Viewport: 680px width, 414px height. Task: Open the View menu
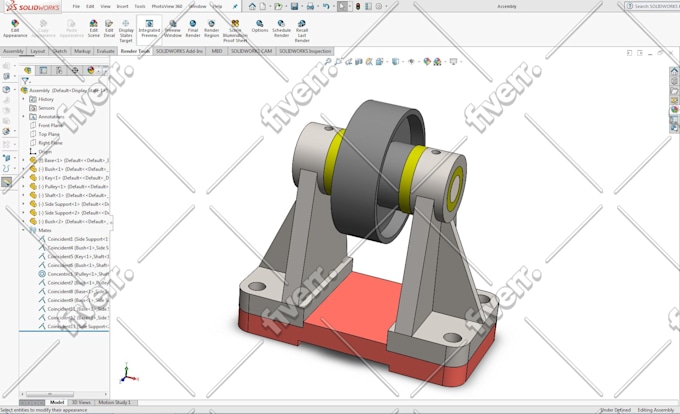pyautogui.click(x=105, y=7)
